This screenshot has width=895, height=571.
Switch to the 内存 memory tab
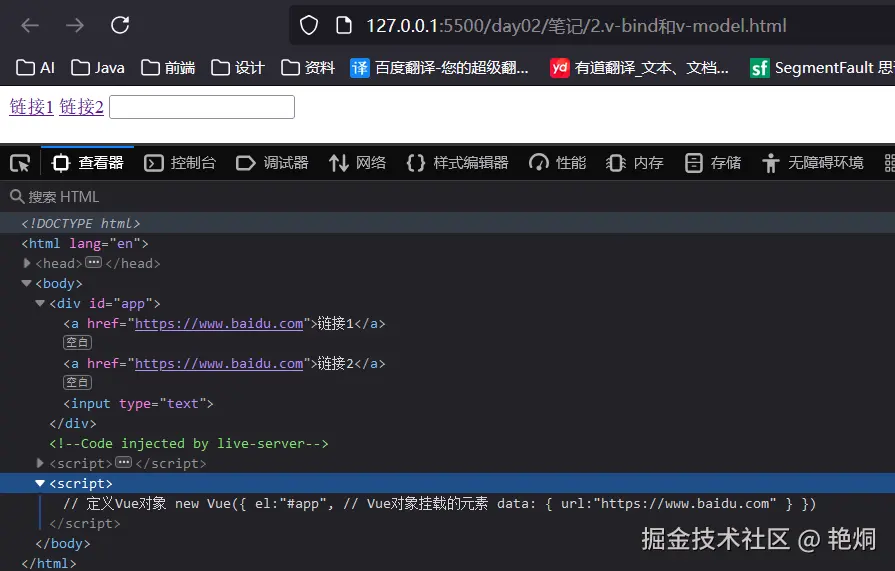(635, 163)
